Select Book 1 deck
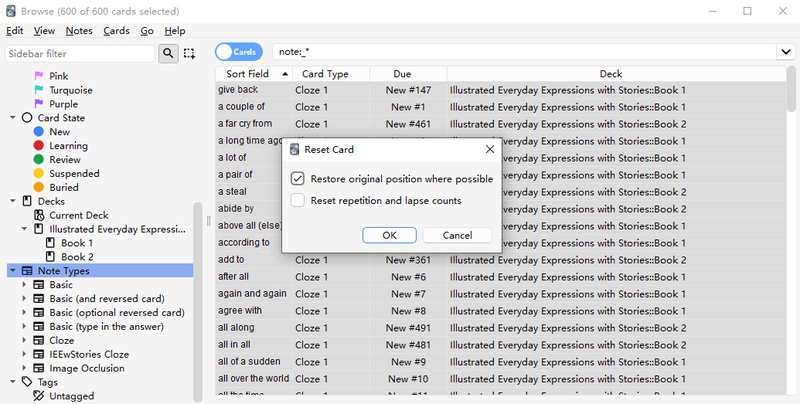The height and width of the screenshot is (404, 800). coord(77,243)
